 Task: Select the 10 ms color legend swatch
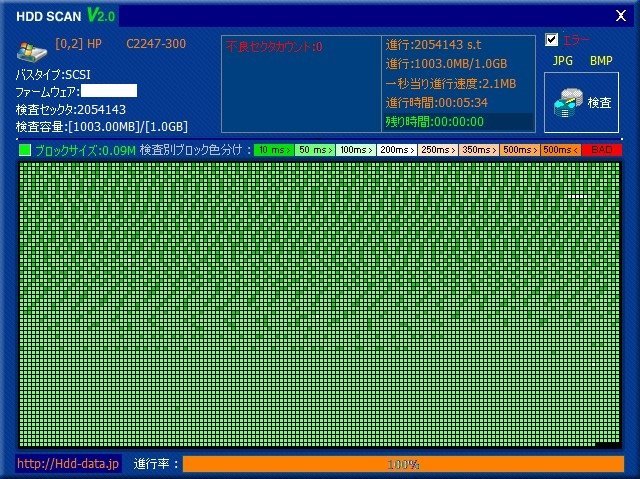tap(274, 150)
